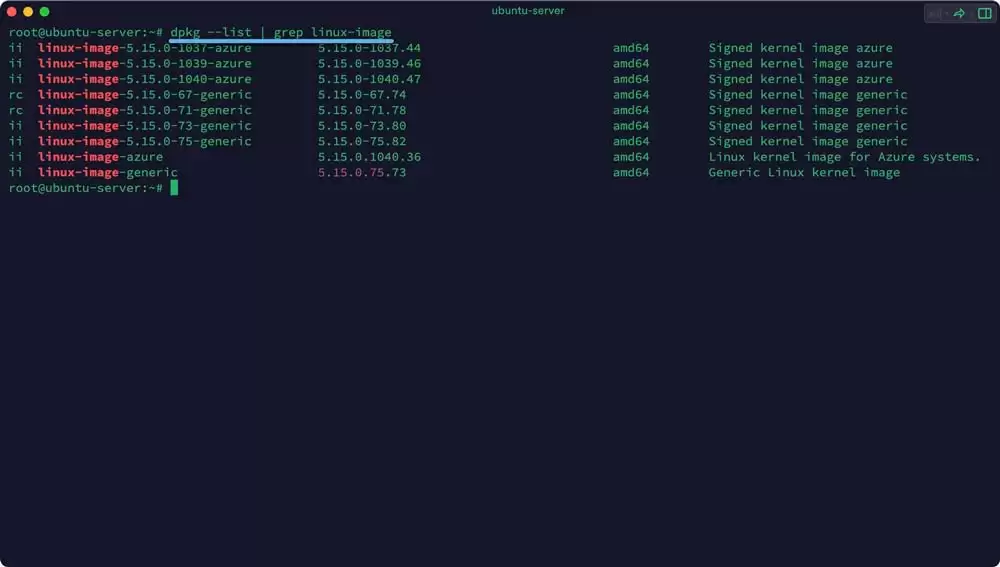This screenshot has width=1000, height=567.
Task: Click 'Signed kernel image azure' in 1037-azure row
Action: tap(800, 48)
